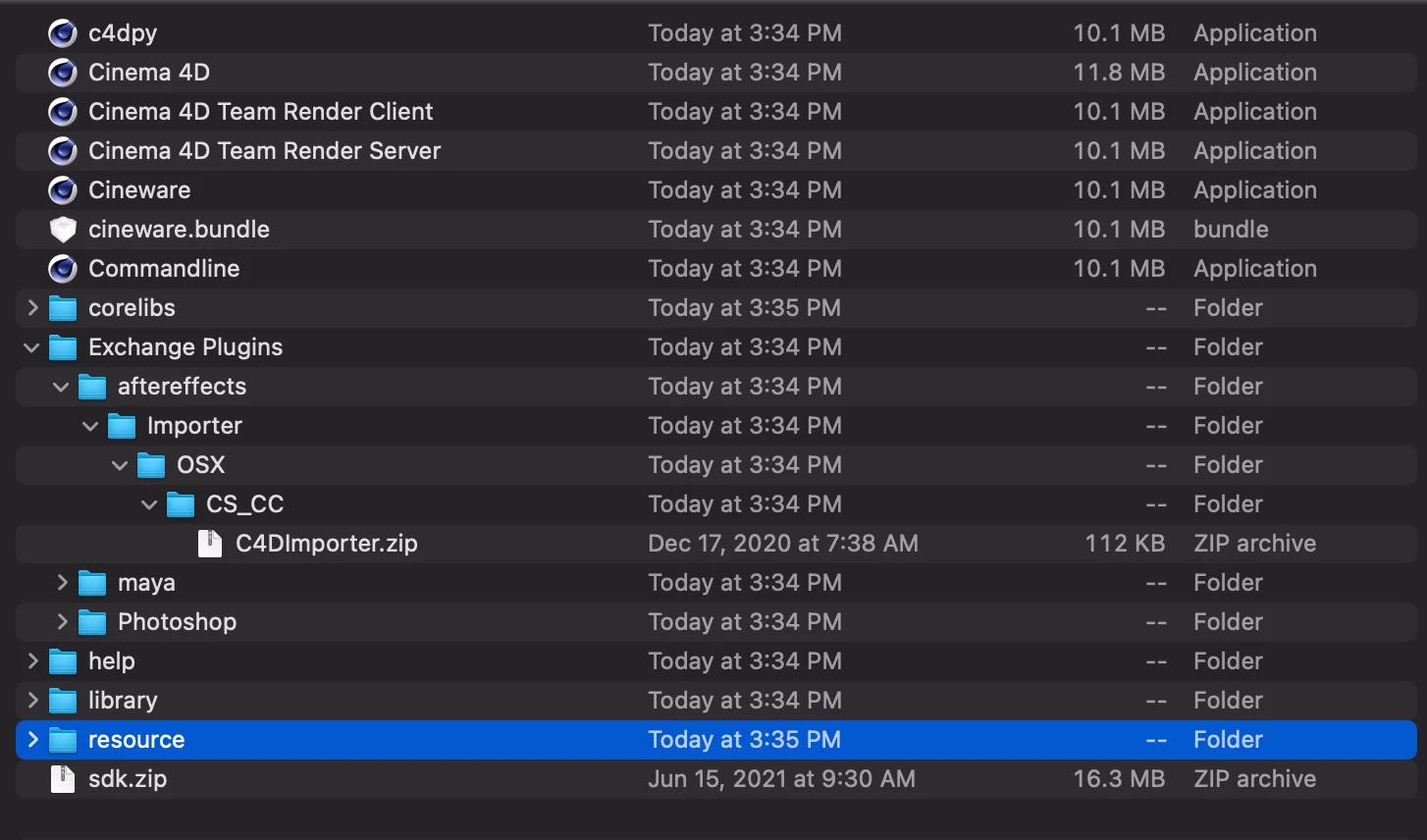1427x840 pixels.
Task: Click the sdk.zip file icon
Action: (63, 779)
